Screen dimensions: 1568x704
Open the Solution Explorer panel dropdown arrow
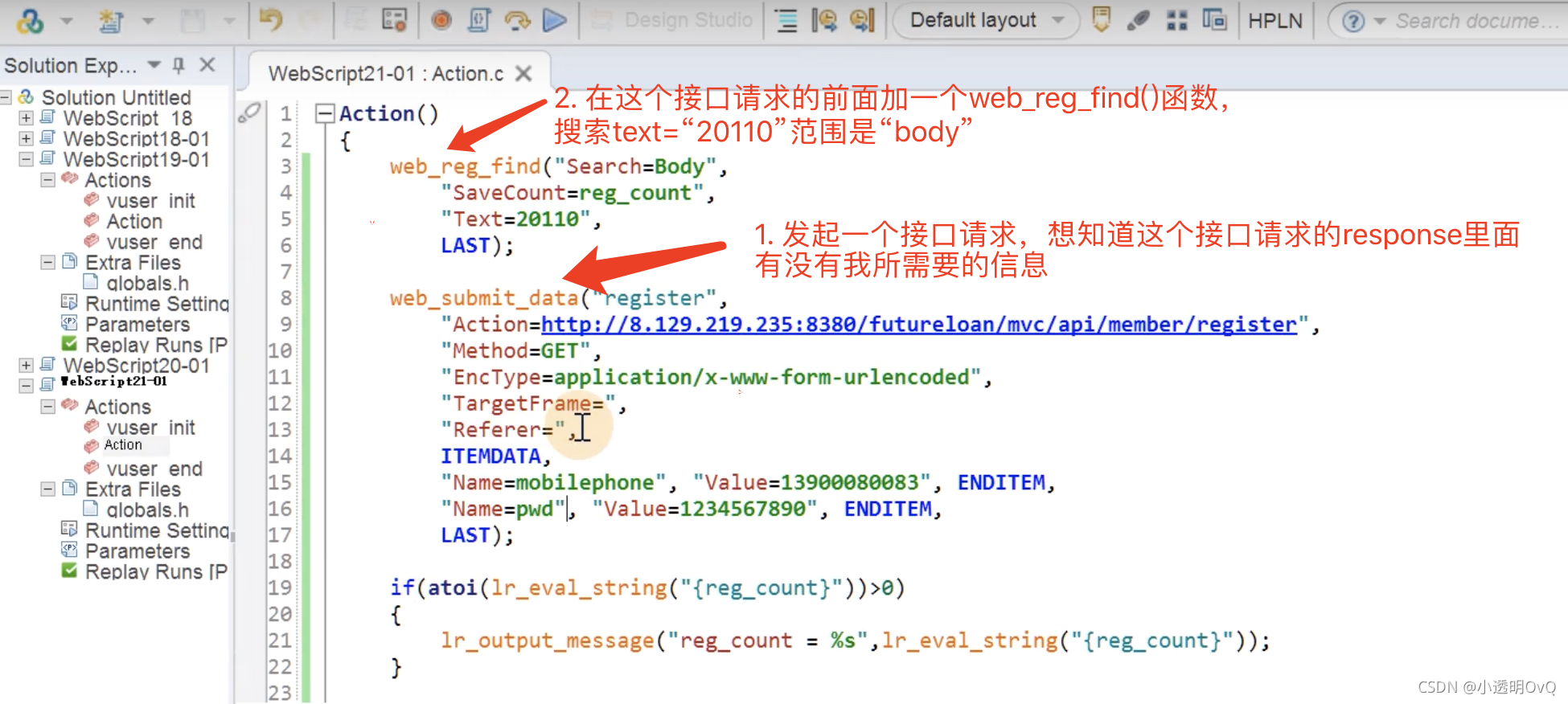[x=154, y=64]
